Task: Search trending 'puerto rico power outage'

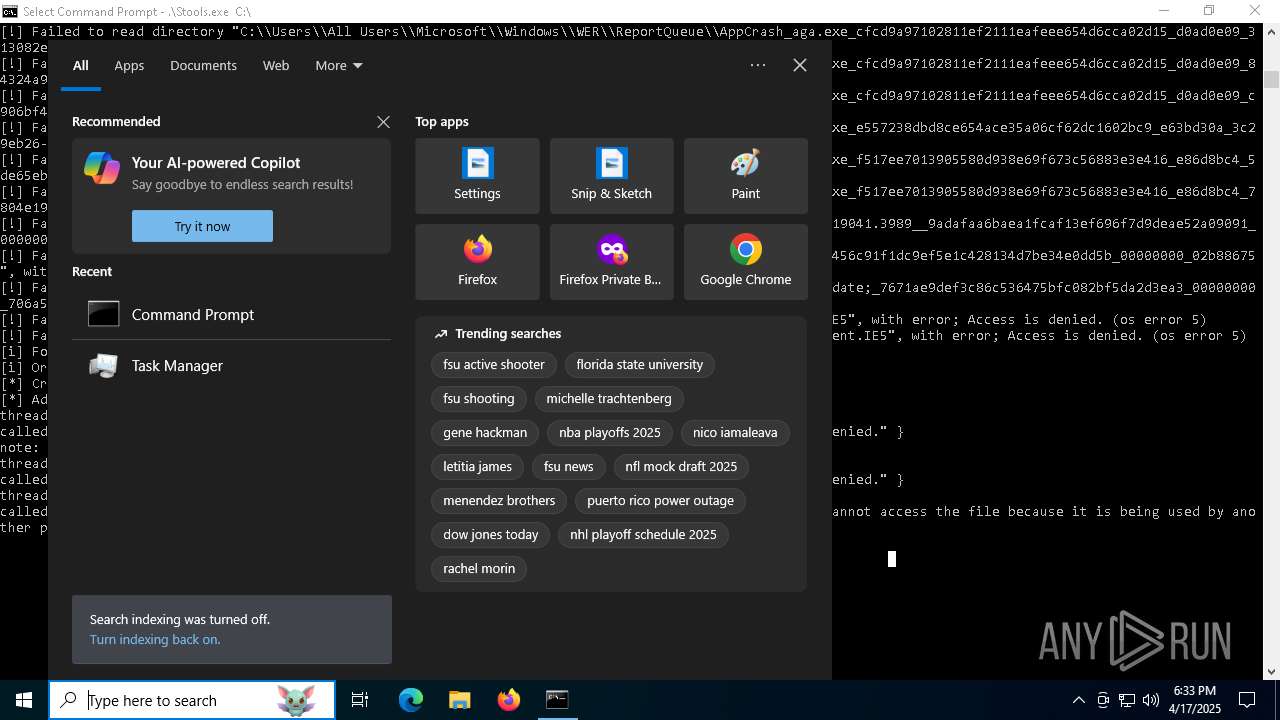Action: (x=660, y=501)
